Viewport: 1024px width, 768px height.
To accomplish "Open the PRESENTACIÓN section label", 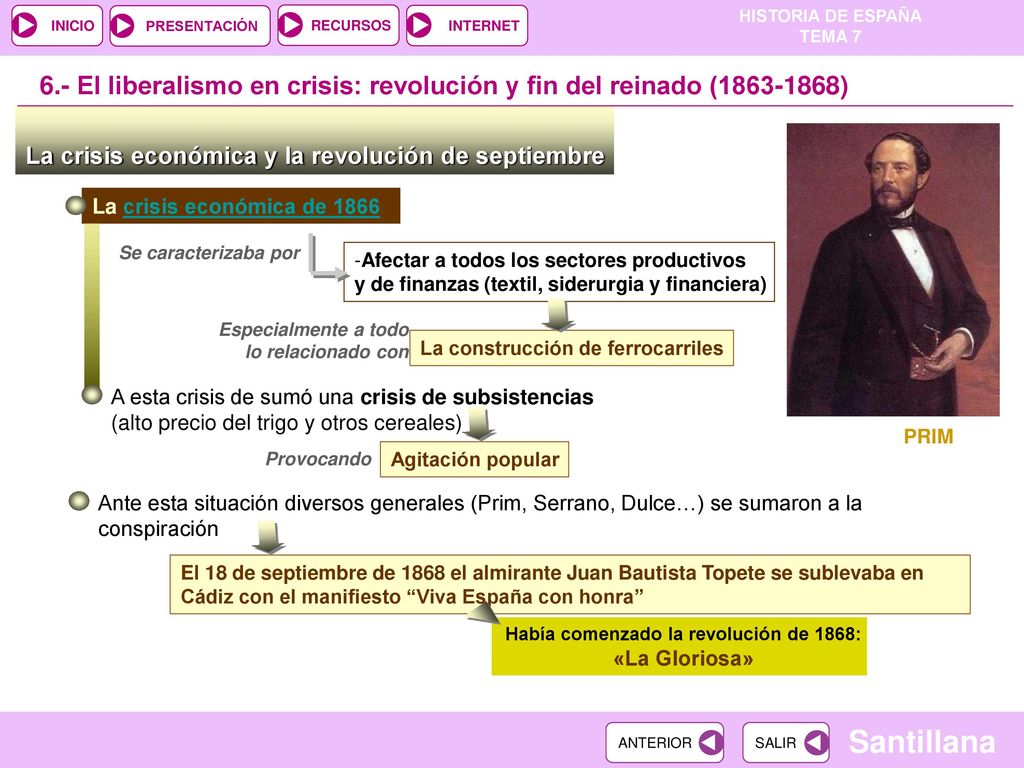I will click(202, 26).
